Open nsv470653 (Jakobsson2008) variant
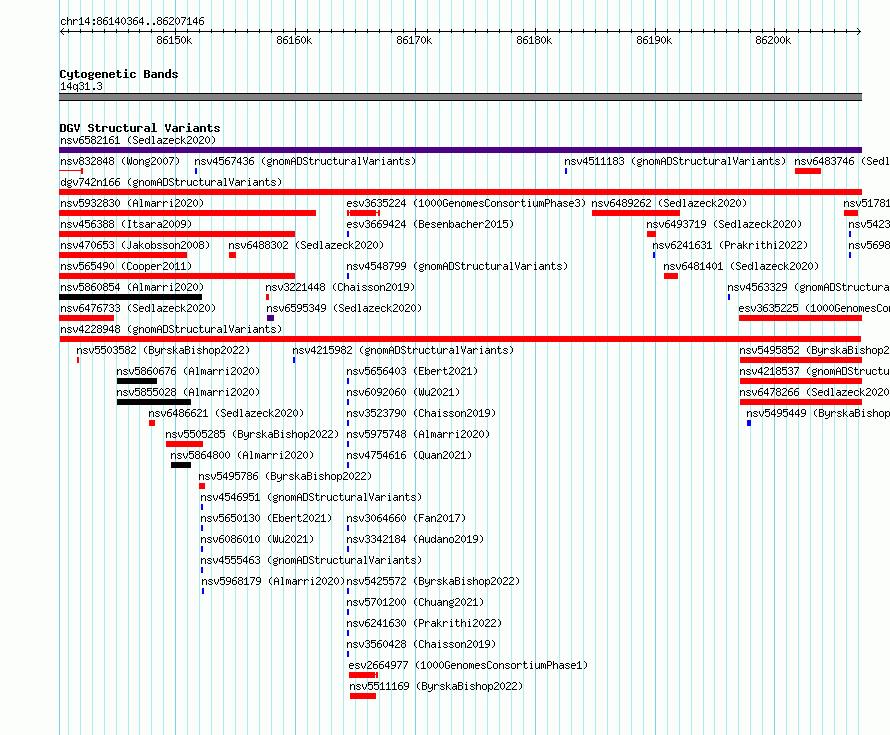890x735 pixels. click(x=135, y=245)
